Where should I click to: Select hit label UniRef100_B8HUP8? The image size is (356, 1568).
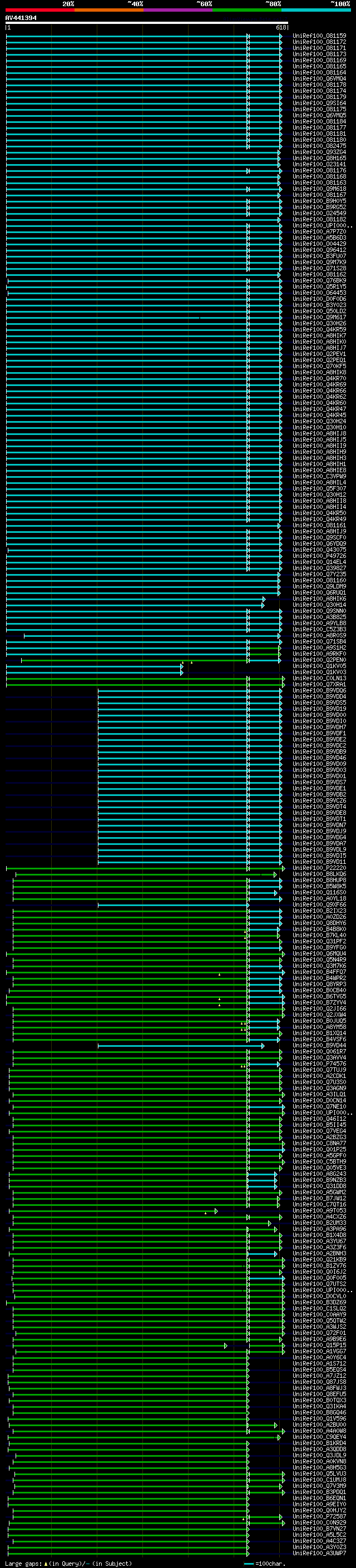pyautogui.click(x=319, y=880)
